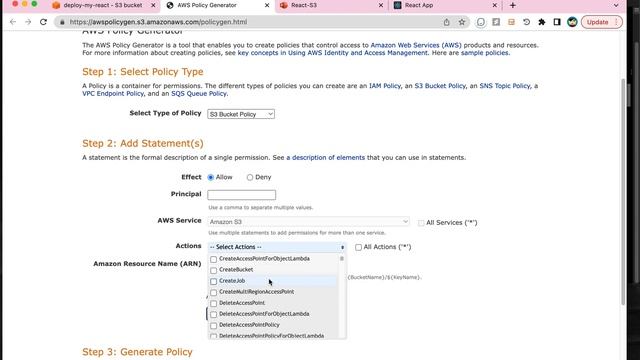Click the lock icon in address bar
This screenshot has height=360, width=640.
(62, 22)
